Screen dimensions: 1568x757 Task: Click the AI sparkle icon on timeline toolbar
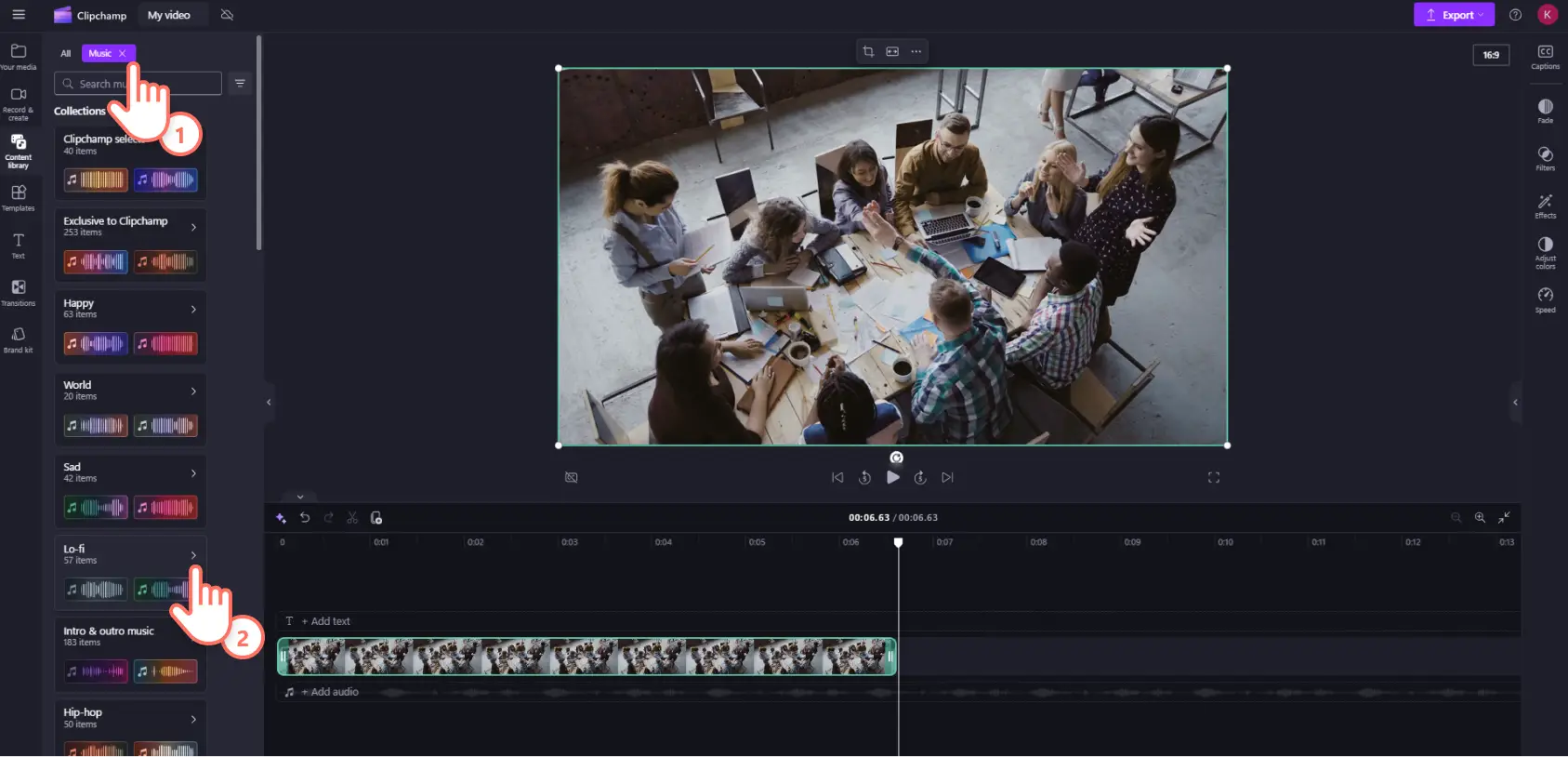click(281, 518)
